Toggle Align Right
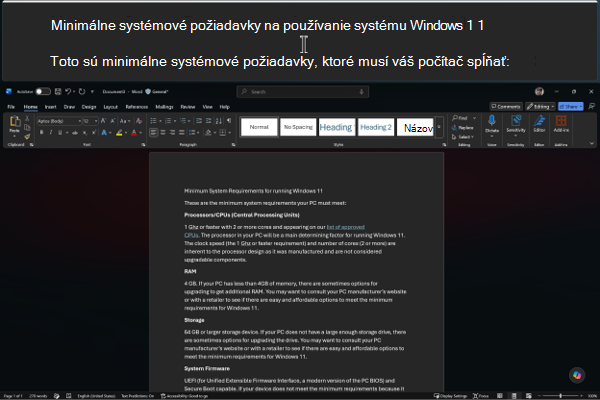The height and width of the screenshot is (400, 600). [x=172, y=133]
